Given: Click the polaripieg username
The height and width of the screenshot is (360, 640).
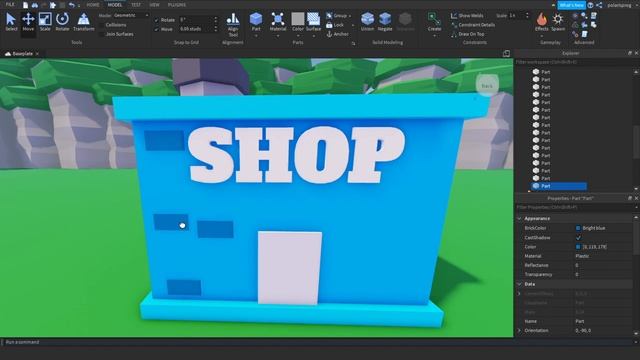Looking at the screenshot, I should 619,5.
